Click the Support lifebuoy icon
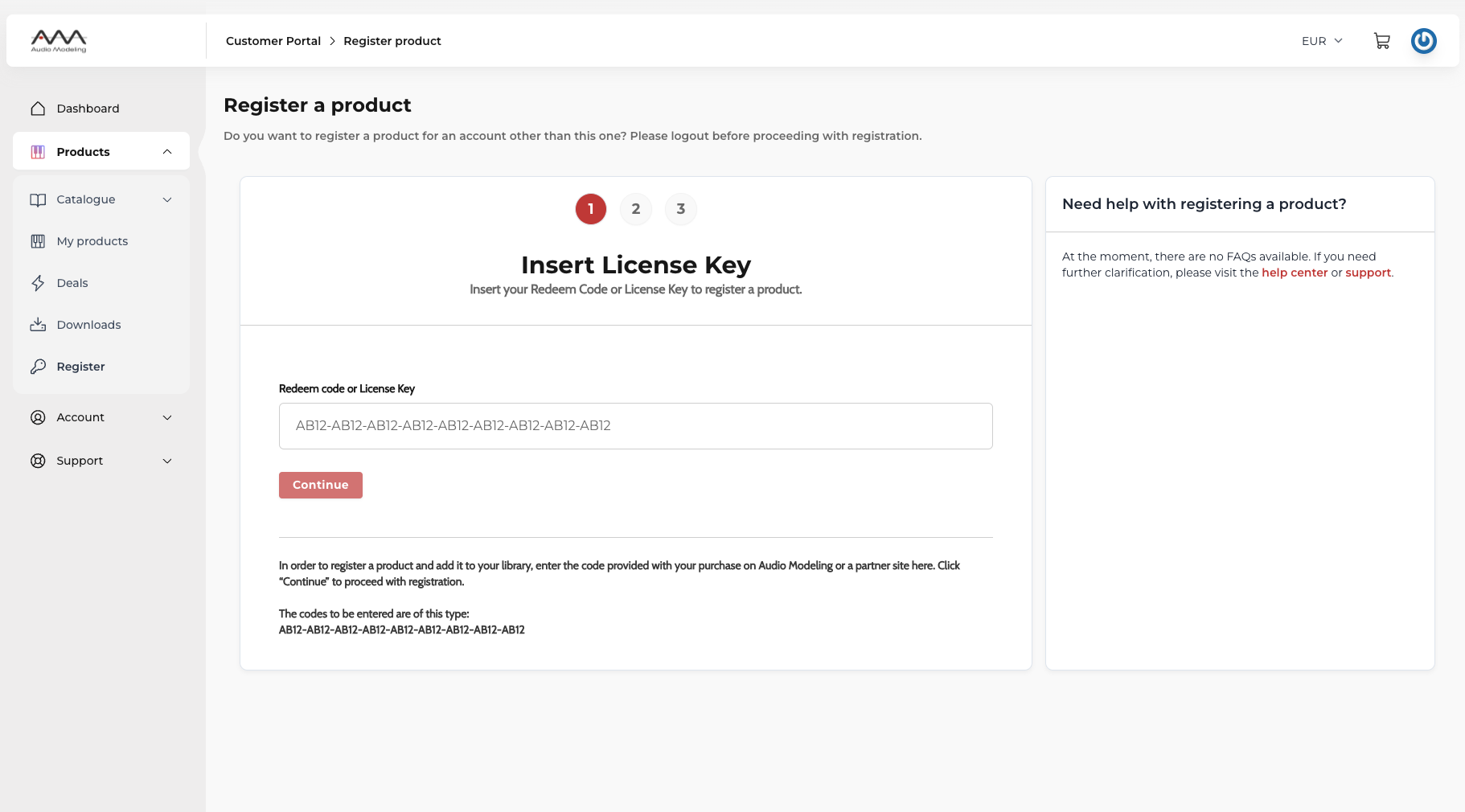1465x812 pixels. click(38, 461)
